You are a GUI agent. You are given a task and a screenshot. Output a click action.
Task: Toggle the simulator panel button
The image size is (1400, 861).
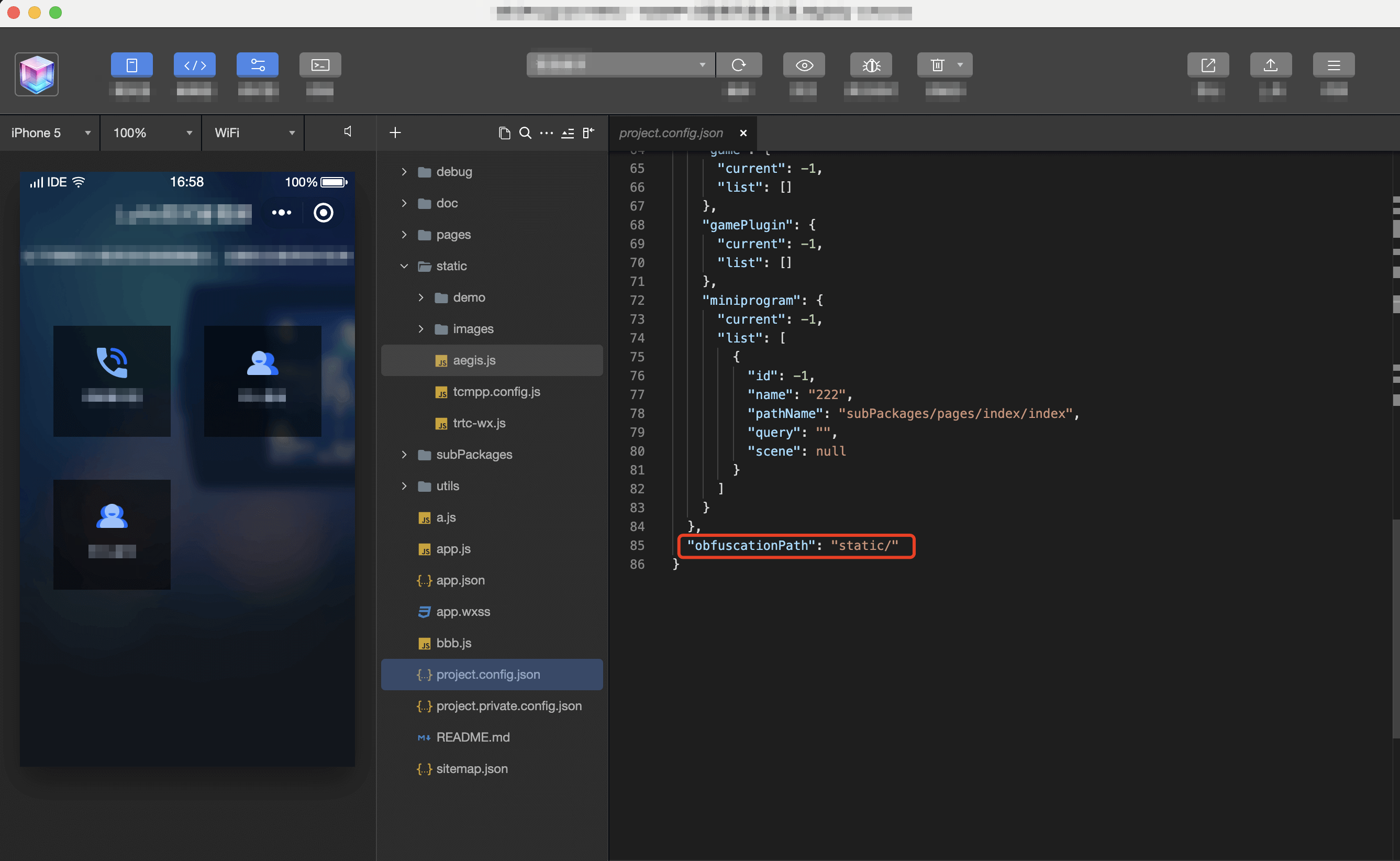131,65
